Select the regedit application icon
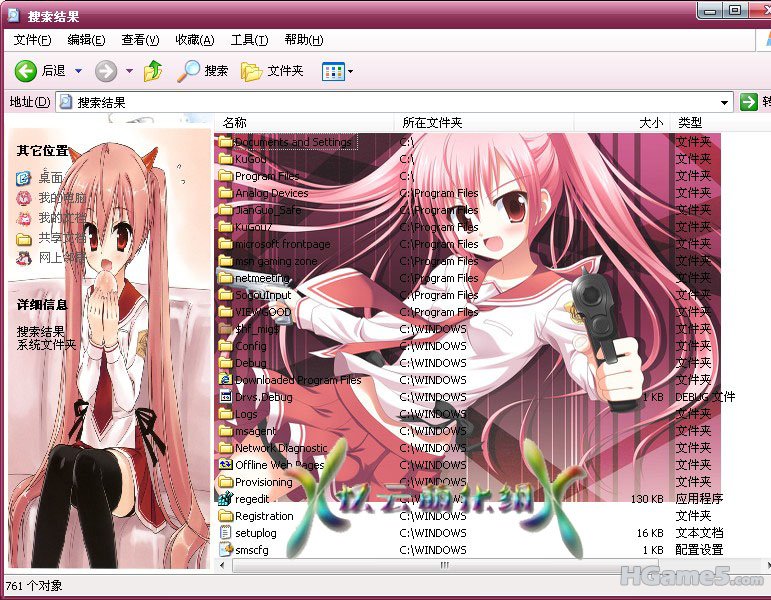771x600 pixels. tap(226, 499)
